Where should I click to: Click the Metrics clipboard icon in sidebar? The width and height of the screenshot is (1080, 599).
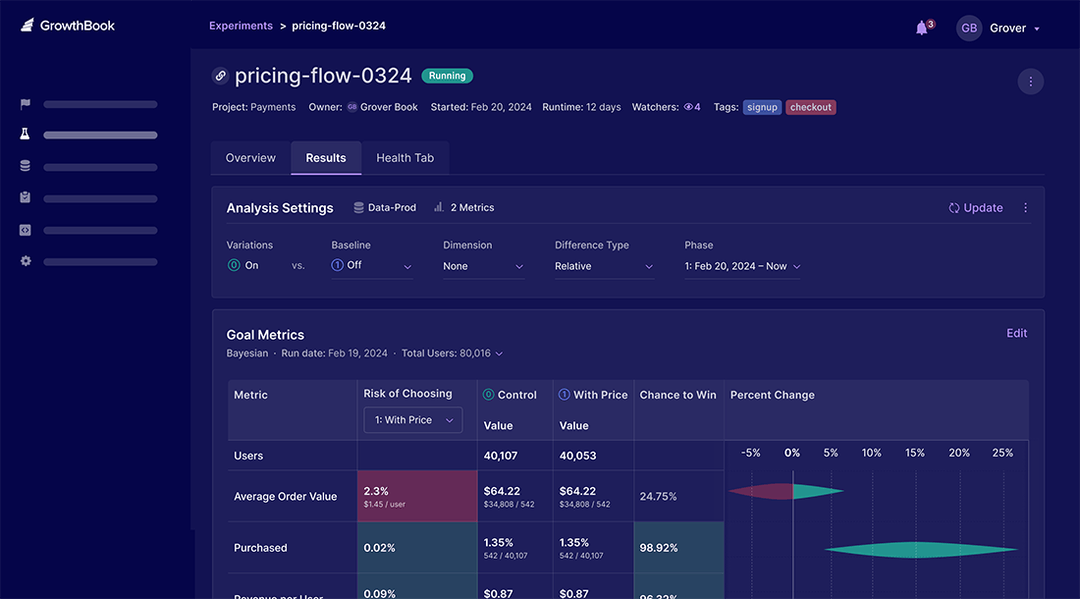pos(24,197)
